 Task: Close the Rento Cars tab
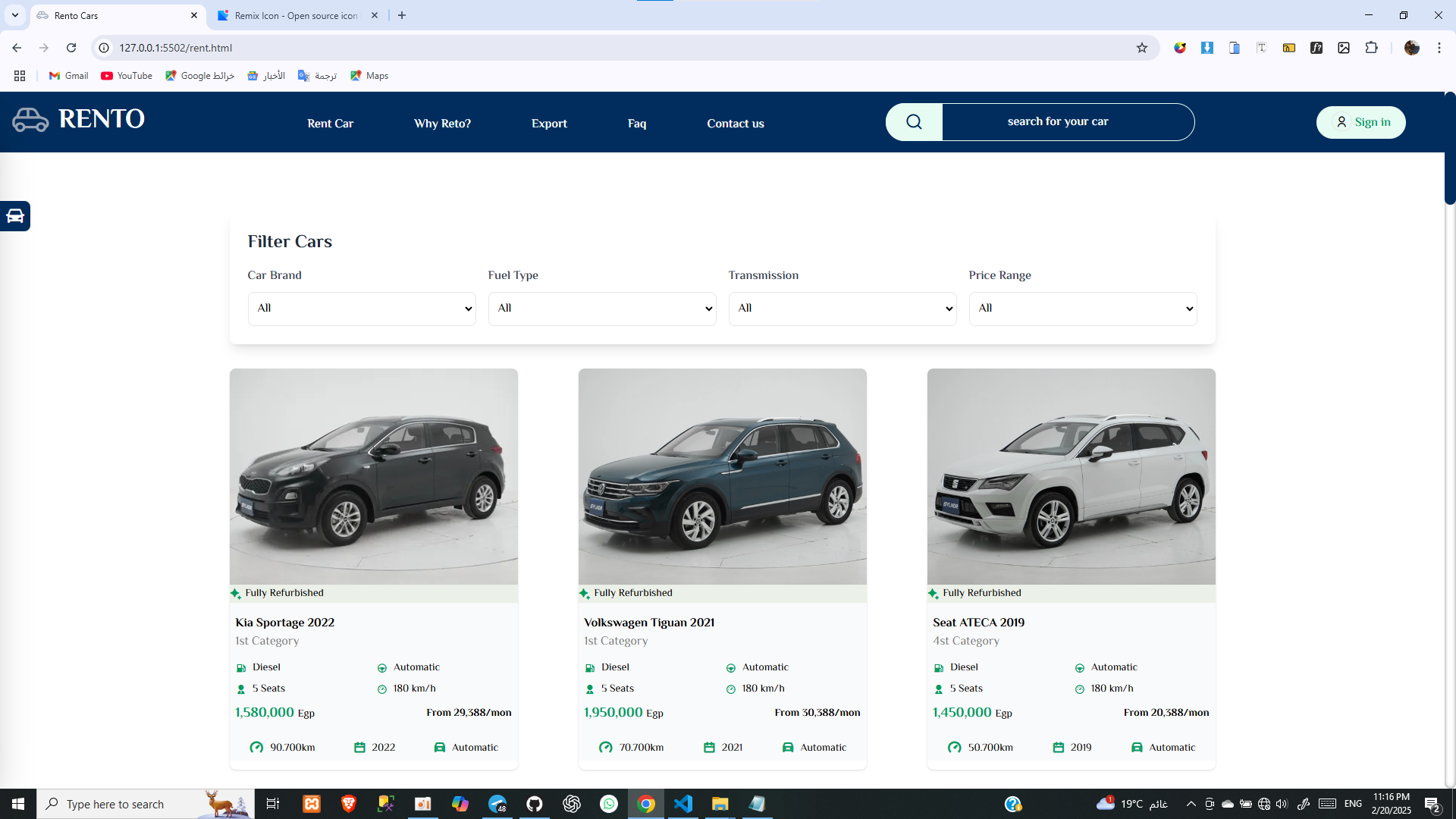point(194,15)
